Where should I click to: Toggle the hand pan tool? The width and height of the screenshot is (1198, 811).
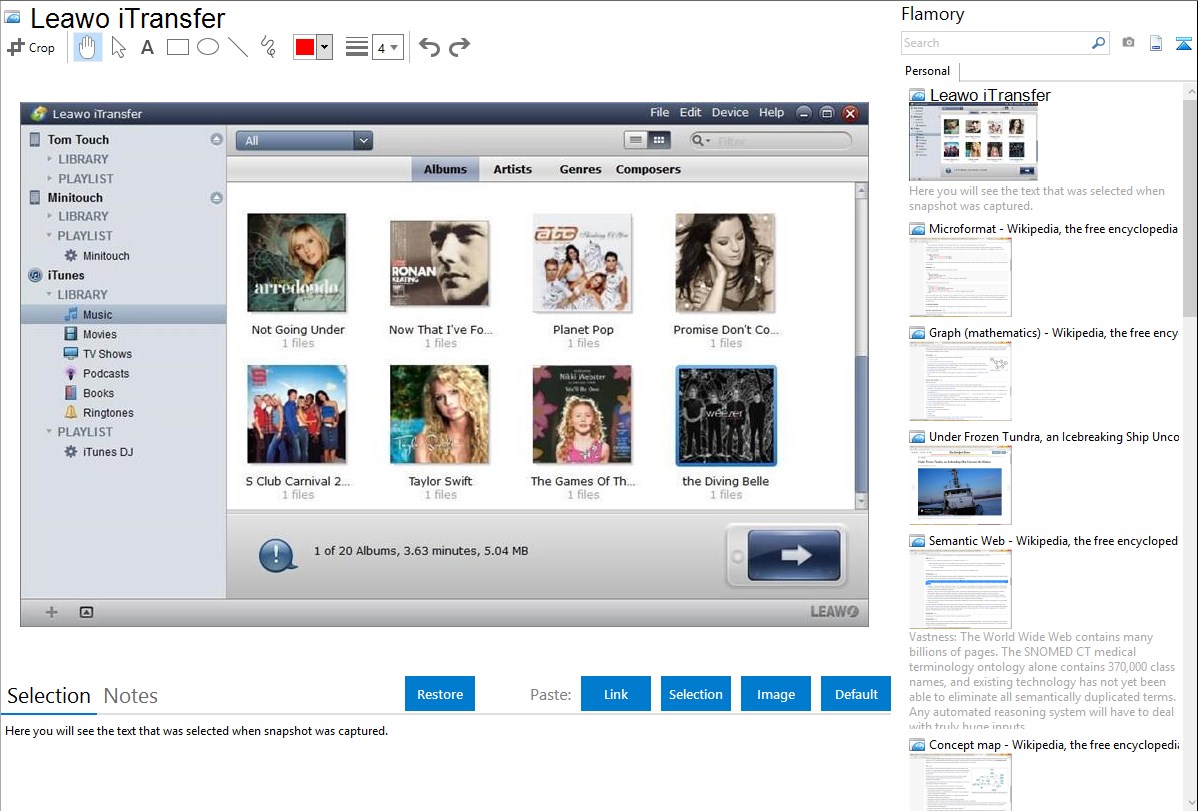[x=88, y=47]
